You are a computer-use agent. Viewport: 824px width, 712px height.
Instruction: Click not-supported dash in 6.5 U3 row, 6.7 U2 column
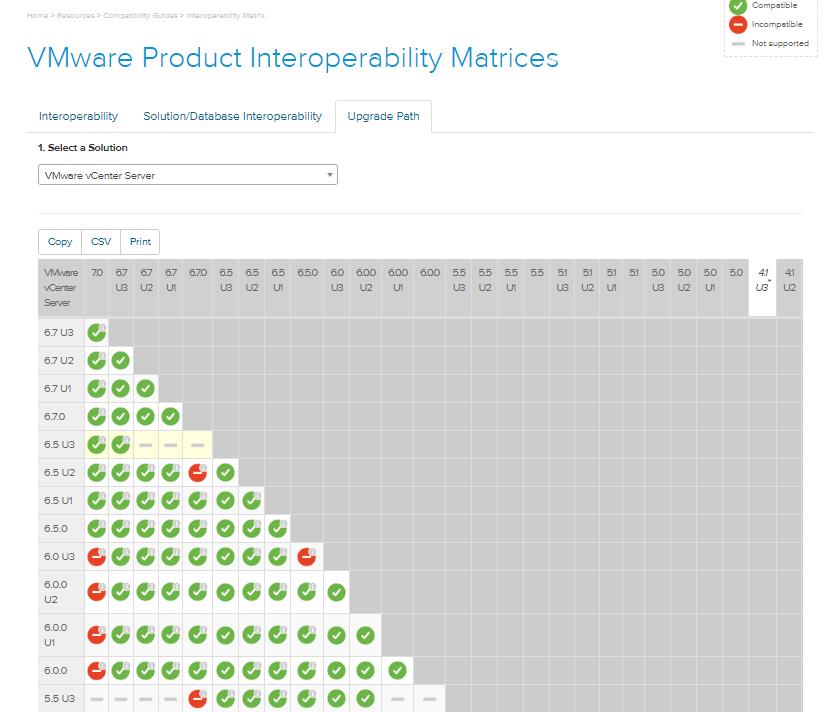click(146, 445)
